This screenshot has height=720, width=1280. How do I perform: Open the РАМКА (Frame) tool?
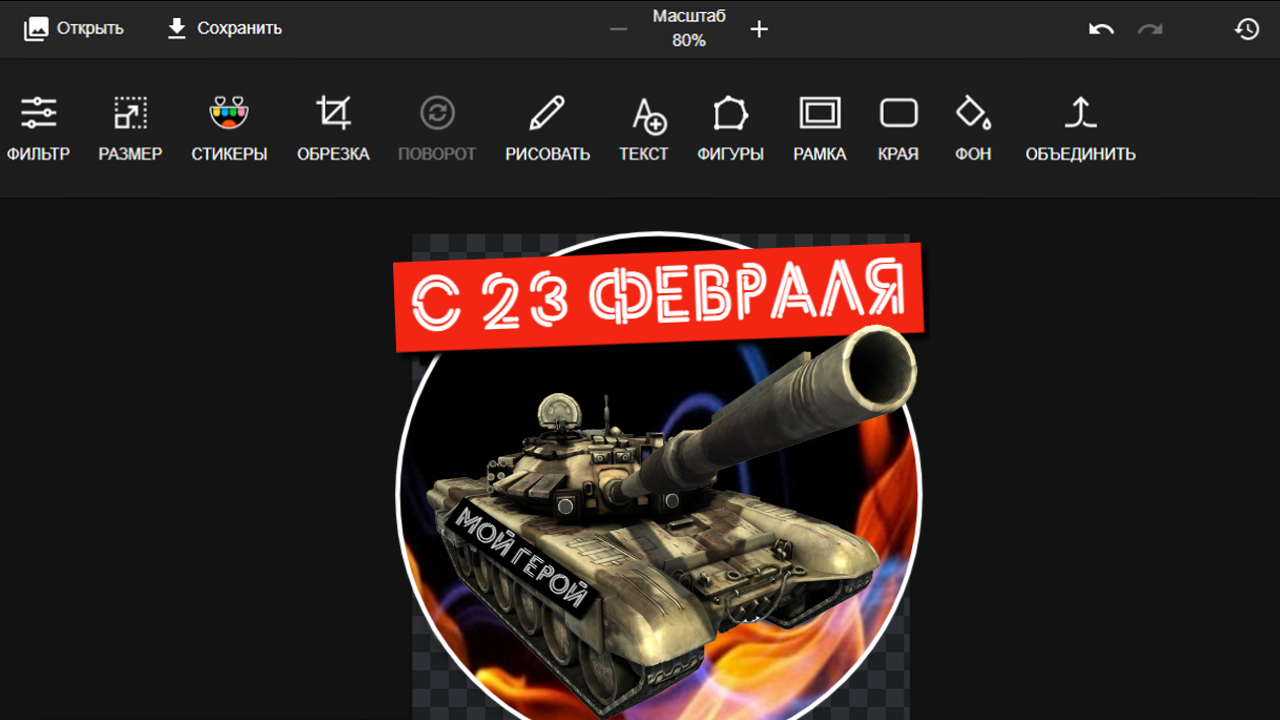[x=819, y=125]
